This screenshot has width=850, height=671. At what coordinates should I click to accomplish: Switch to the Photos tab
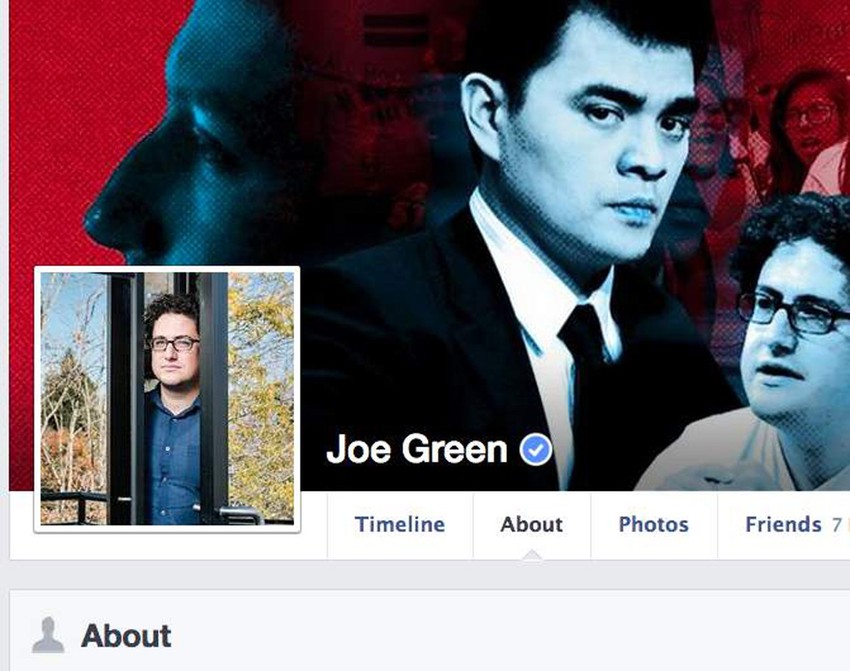point(654,525)
